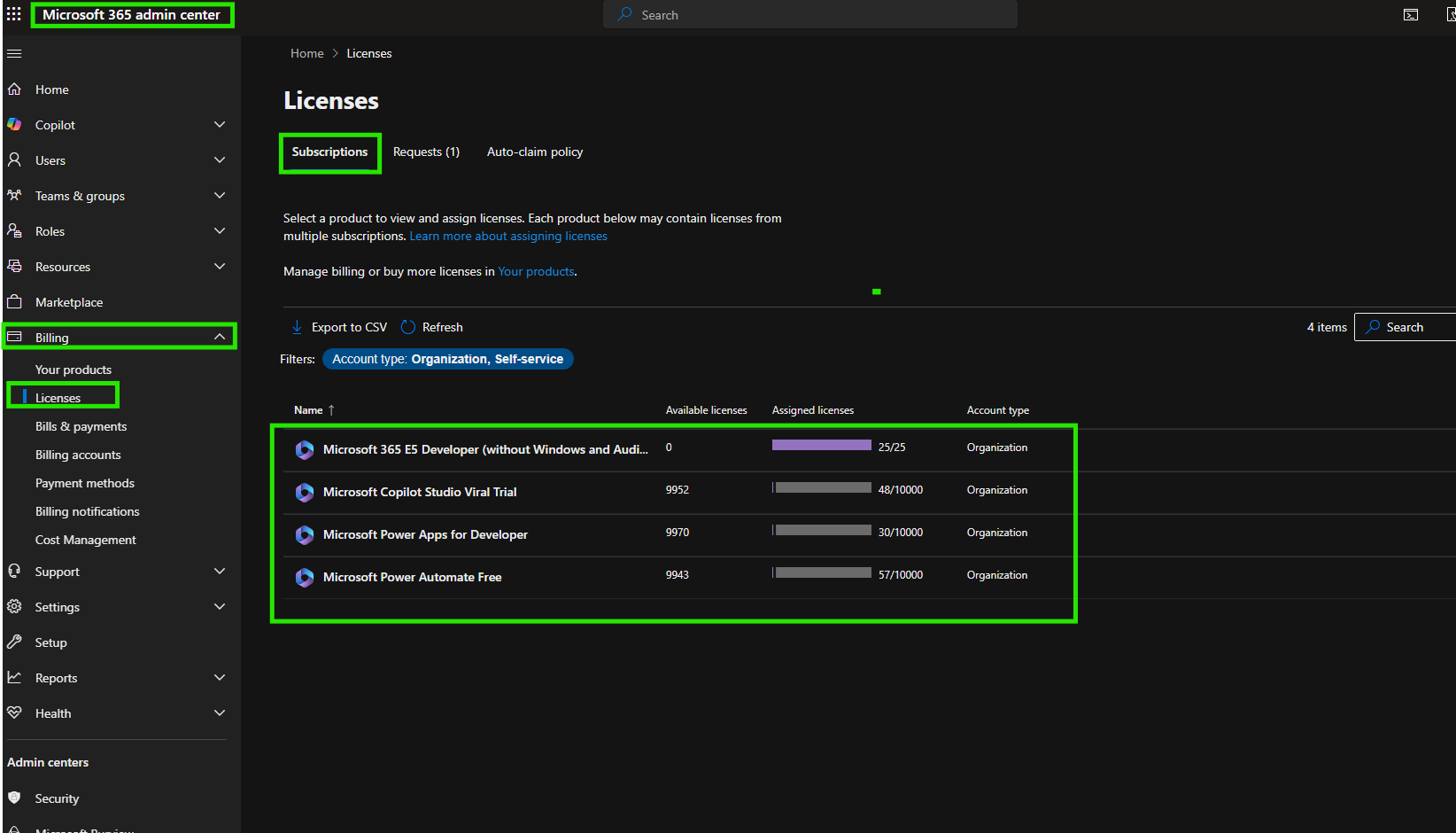Click the Billing card icon

14,337
